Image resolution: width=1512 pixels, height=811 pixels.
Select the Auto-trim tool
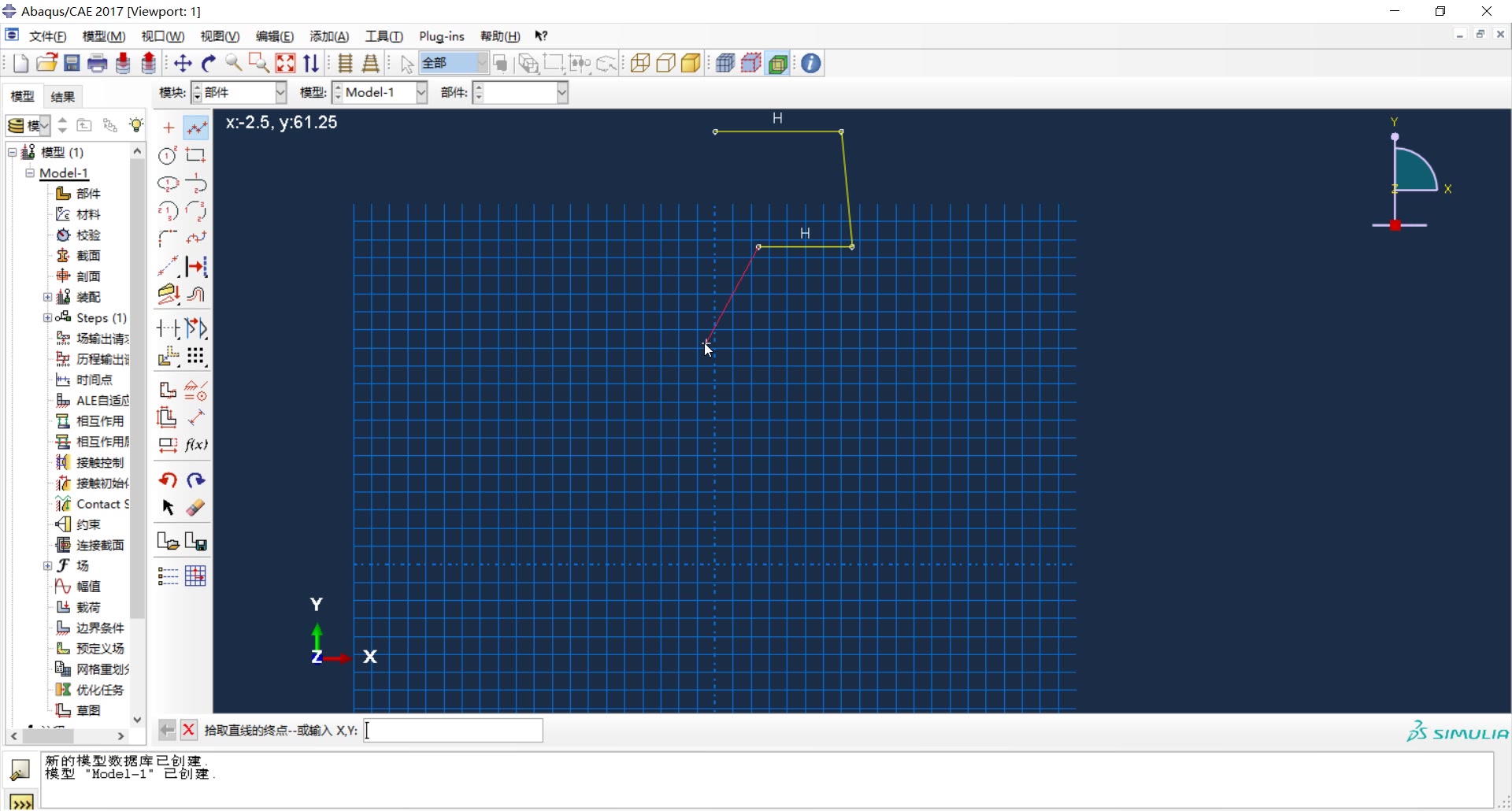pos(169,328)
